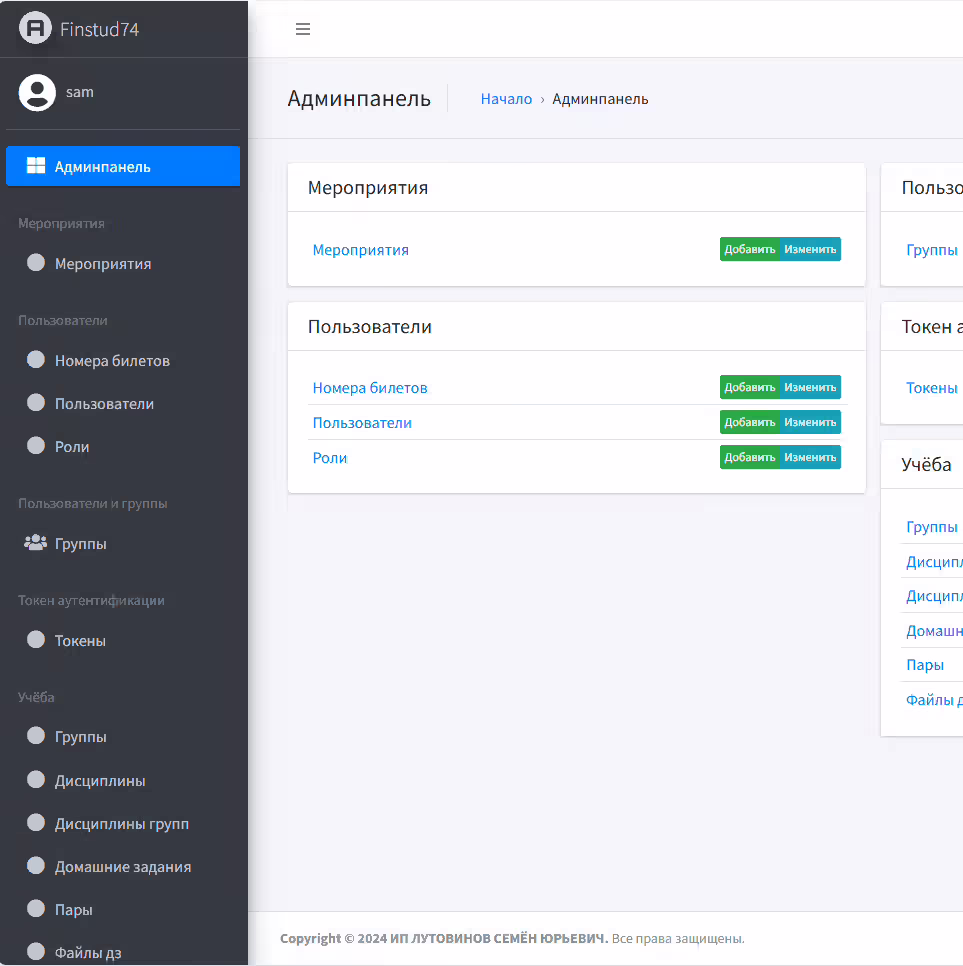The width and height of the screenshot is (963, 966).
Task: Click Добавить button in Пользователи row
Action: pyautogui.click(x=749, y=423)
